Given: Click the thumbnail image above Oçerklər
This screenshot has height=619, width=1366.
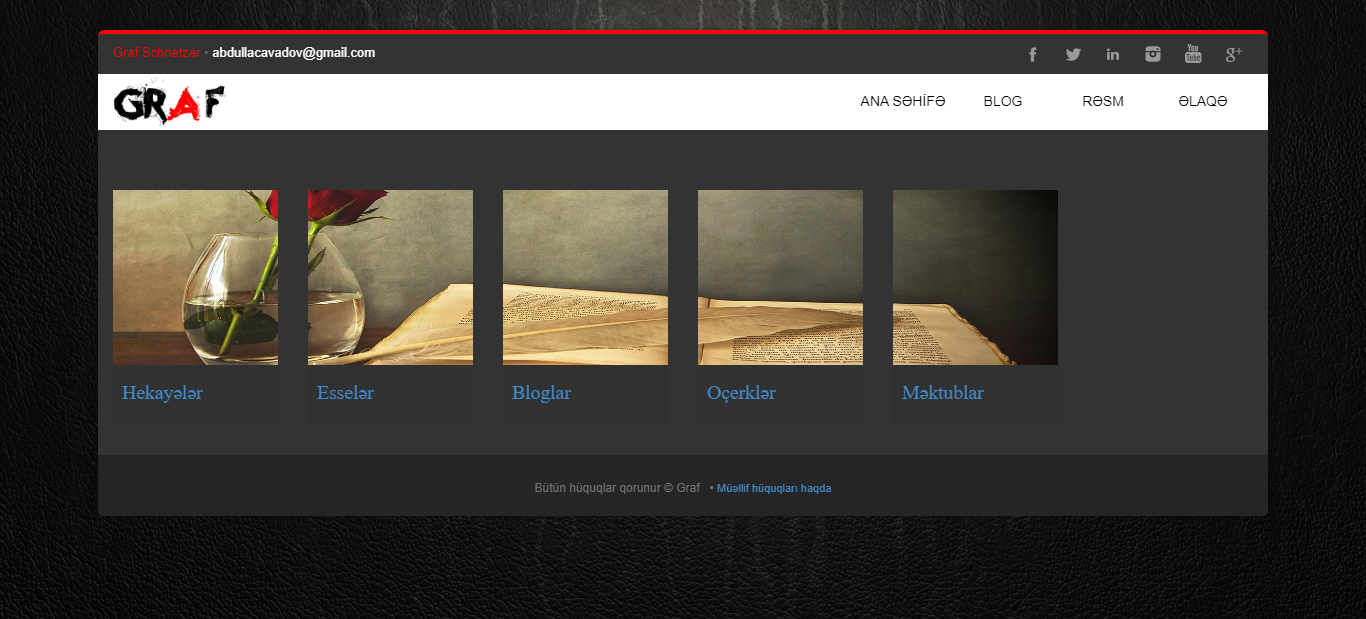Looking at the screenshot, I should pyautogui.click(x=780, y=277).
